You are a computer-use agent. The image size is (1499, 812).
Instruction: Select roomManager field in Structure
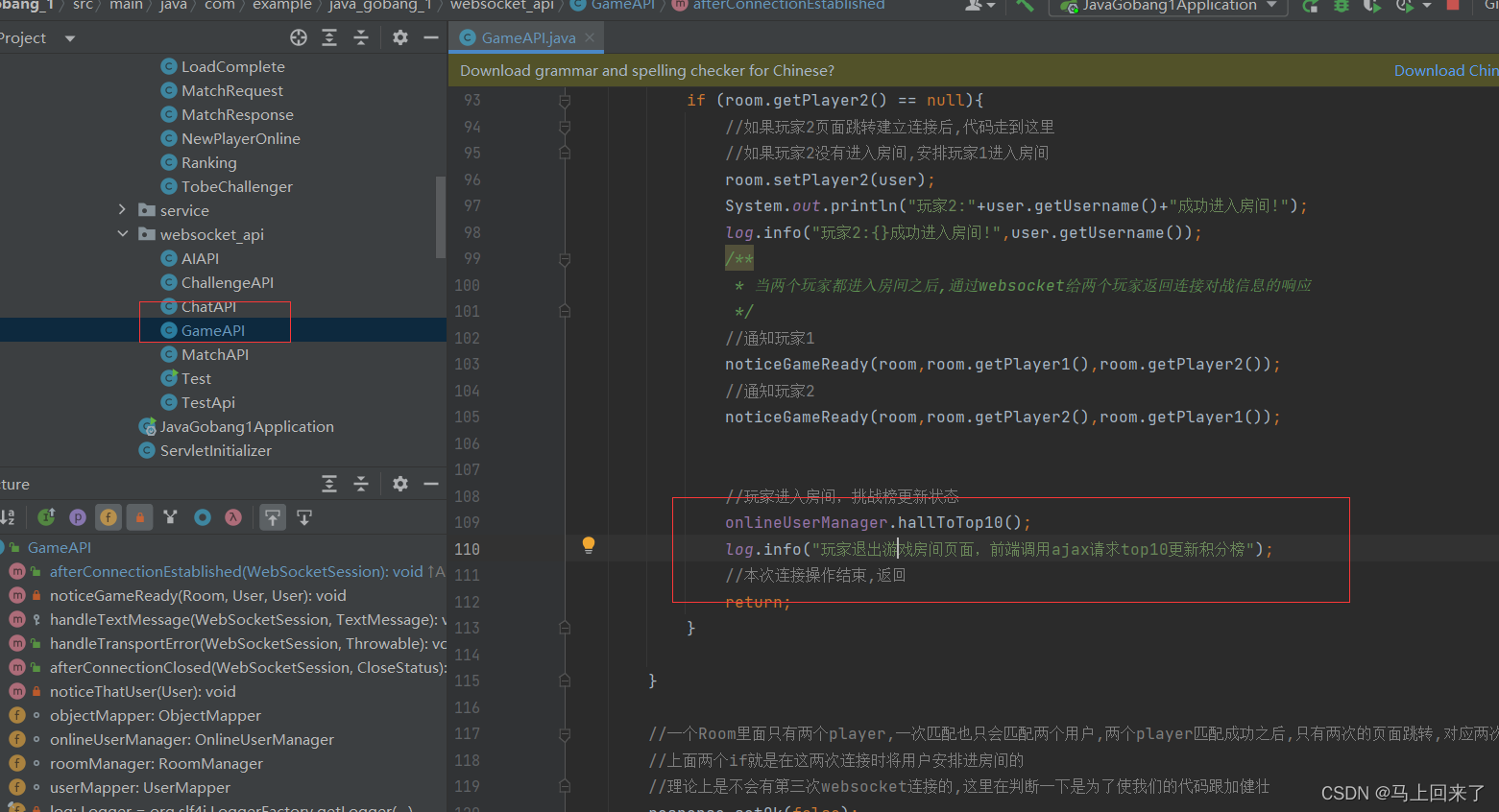pyautogui.click(x=157, y=763)
